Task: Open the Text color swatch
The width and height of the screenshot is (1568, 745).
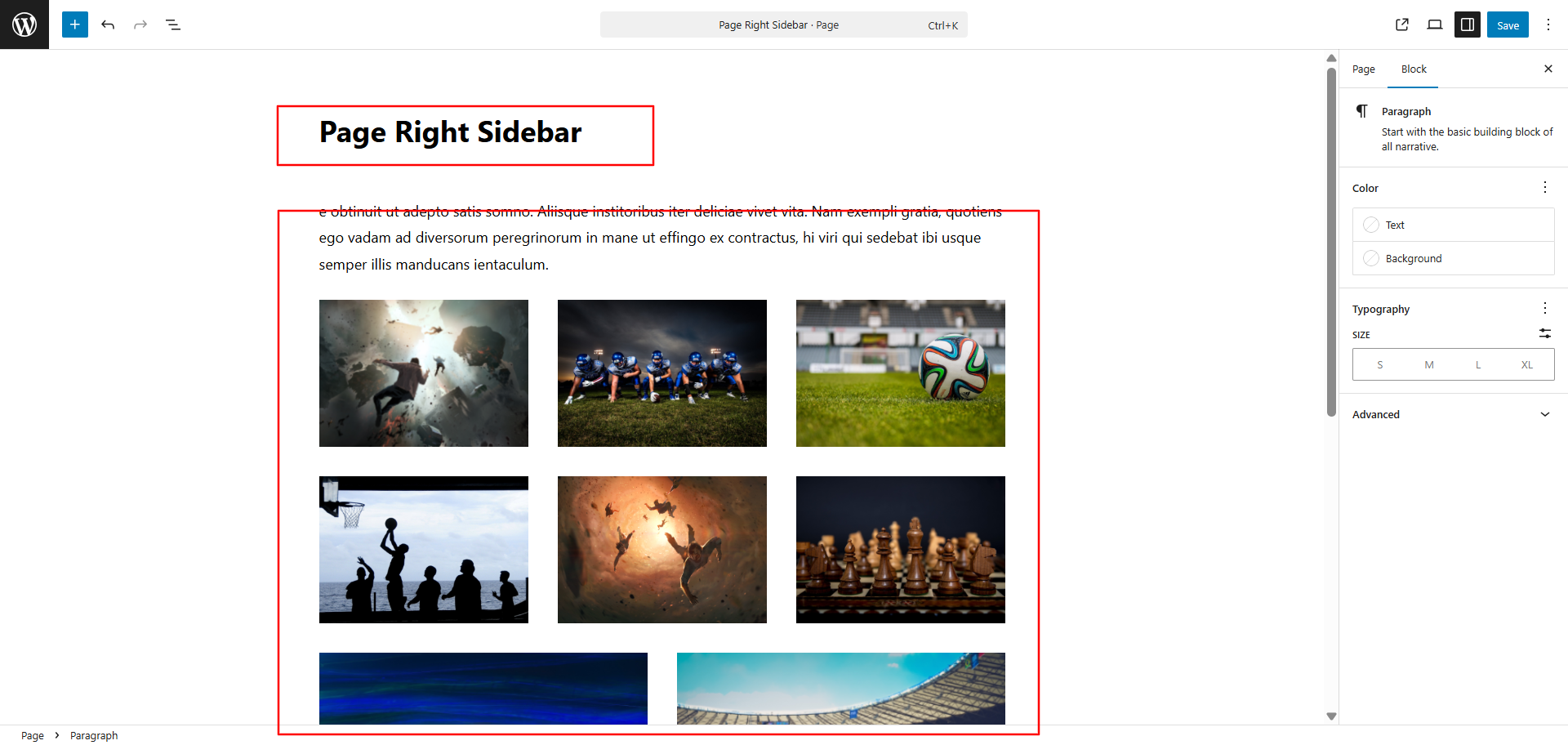Action: click(1454, 225)
